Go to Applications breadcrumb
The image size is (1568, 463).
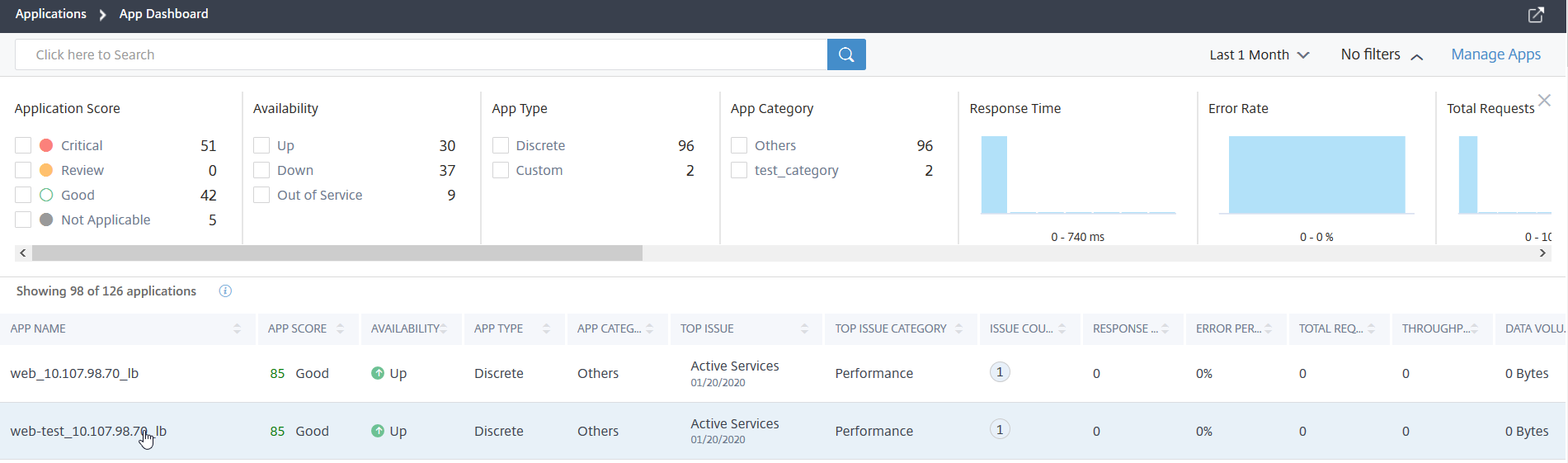[50, 14]
